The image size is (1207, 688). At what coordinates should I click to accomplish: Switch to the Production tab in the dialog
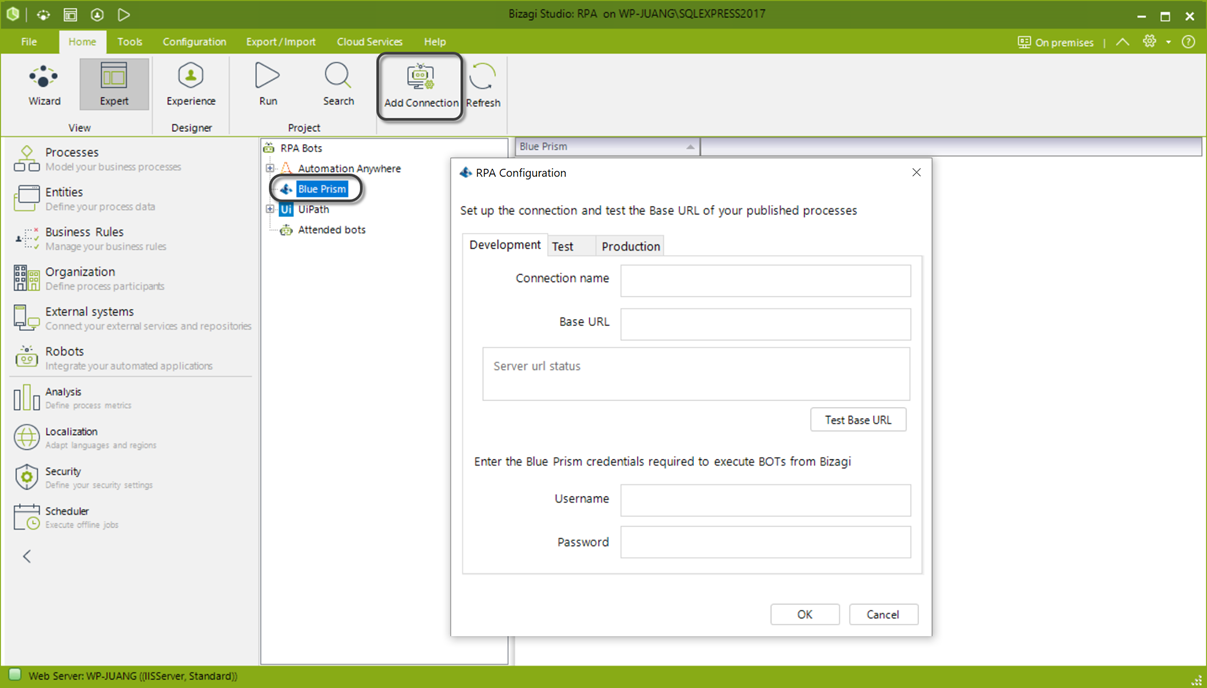click(631, 246)
